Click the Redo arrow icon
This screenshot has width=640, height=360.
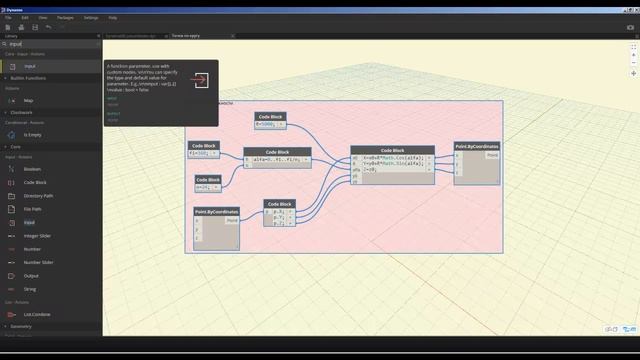62,27
